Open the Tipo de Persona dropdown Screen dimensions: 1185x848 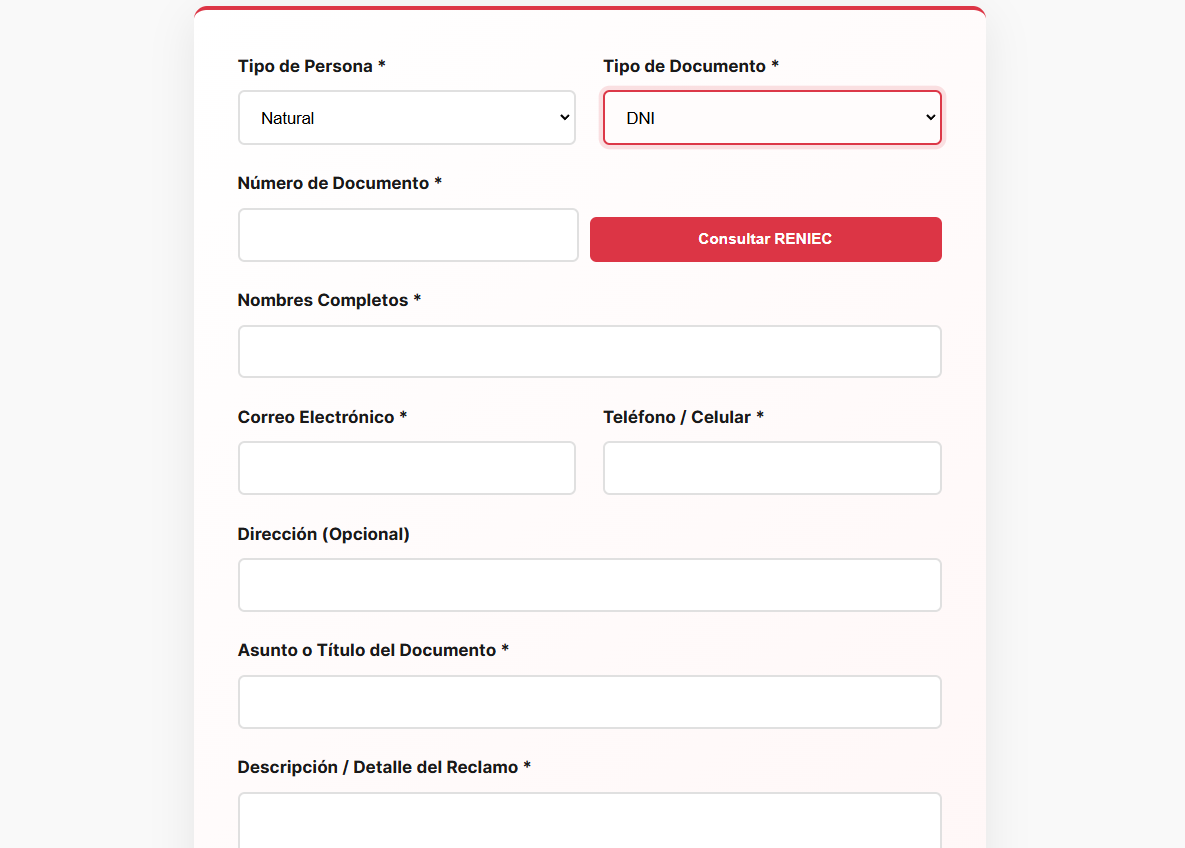pyautogui.click(x=406, y=118)
